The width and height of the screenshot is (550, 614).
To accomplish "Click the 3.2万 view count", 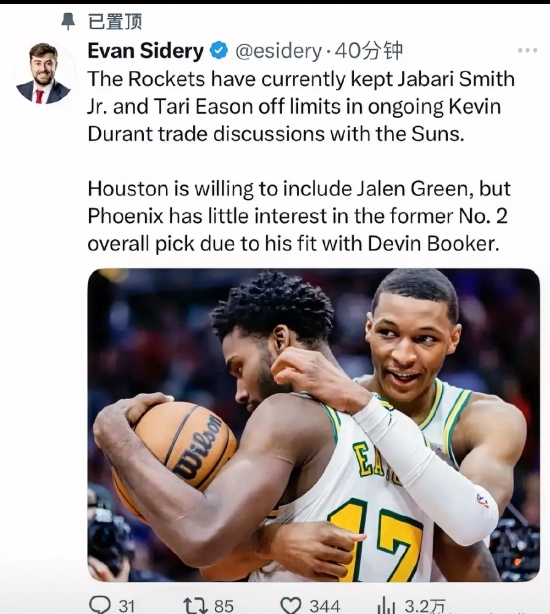I will click(x=424, y=605).
